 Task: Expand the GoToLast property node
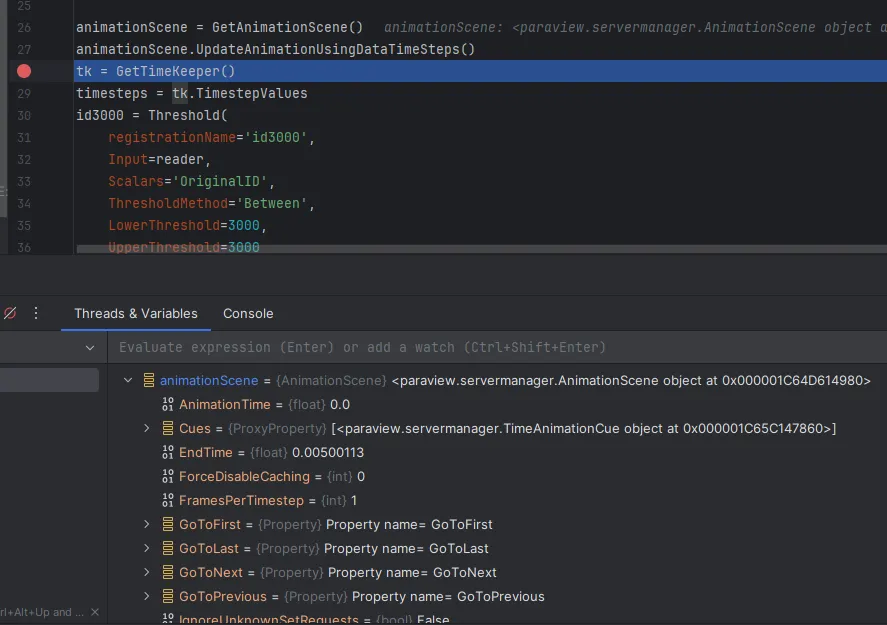[146, 548]
